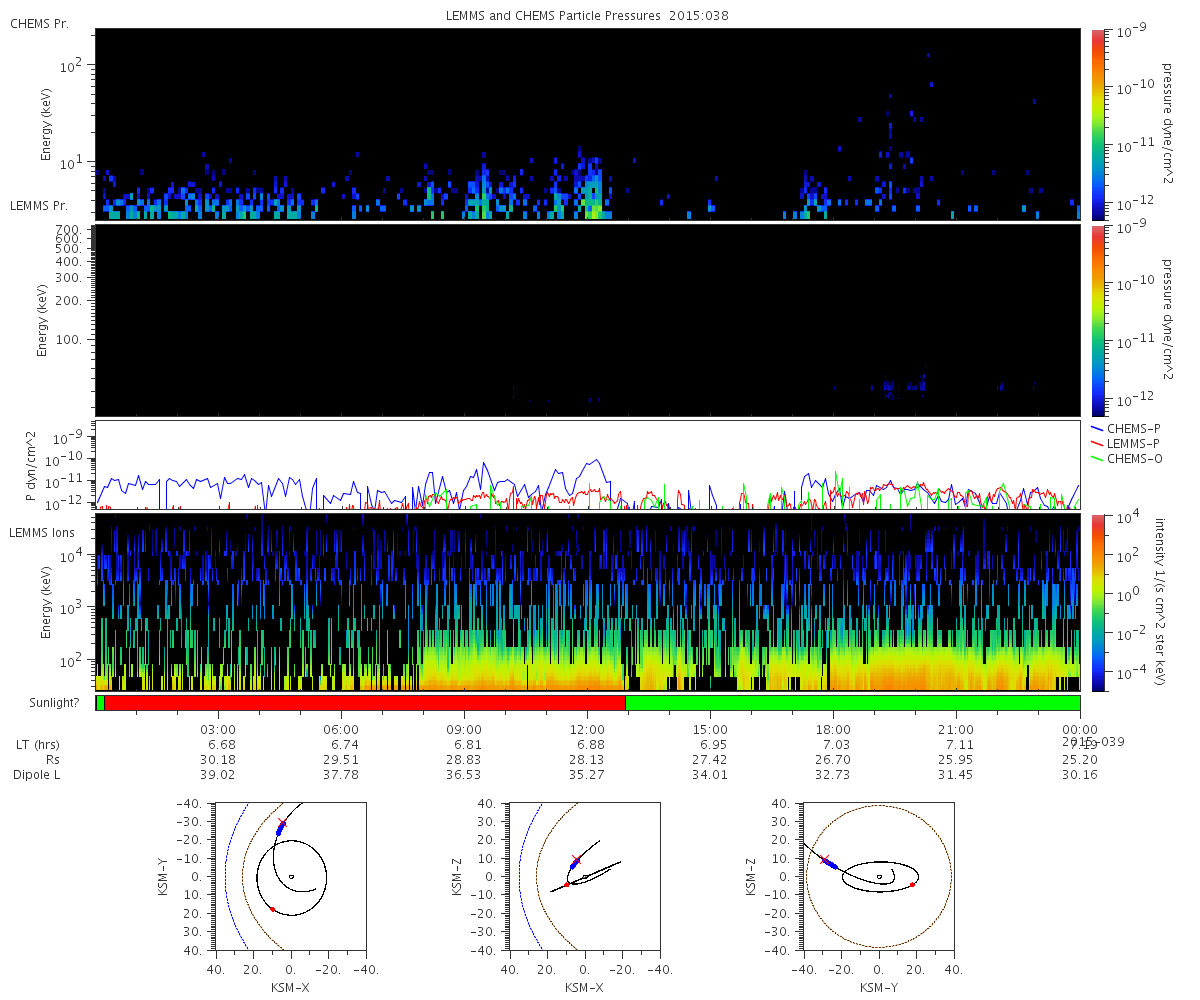
Task: Click the CHEMS-O green legend entry
Action: point(1126,458)
